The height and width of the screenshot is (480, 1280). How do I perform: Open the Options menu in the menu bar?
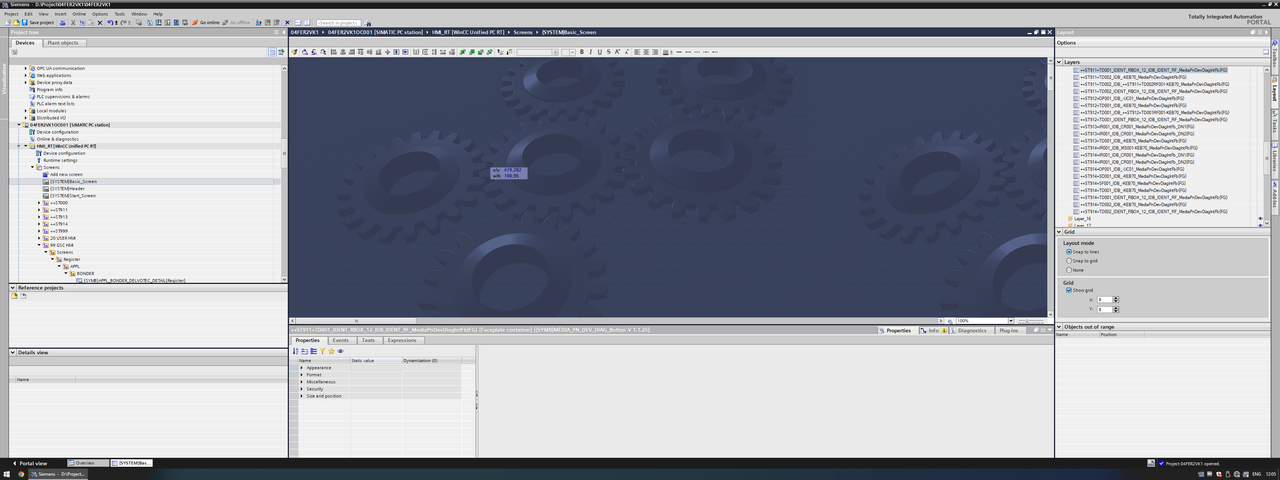point(100,14)
